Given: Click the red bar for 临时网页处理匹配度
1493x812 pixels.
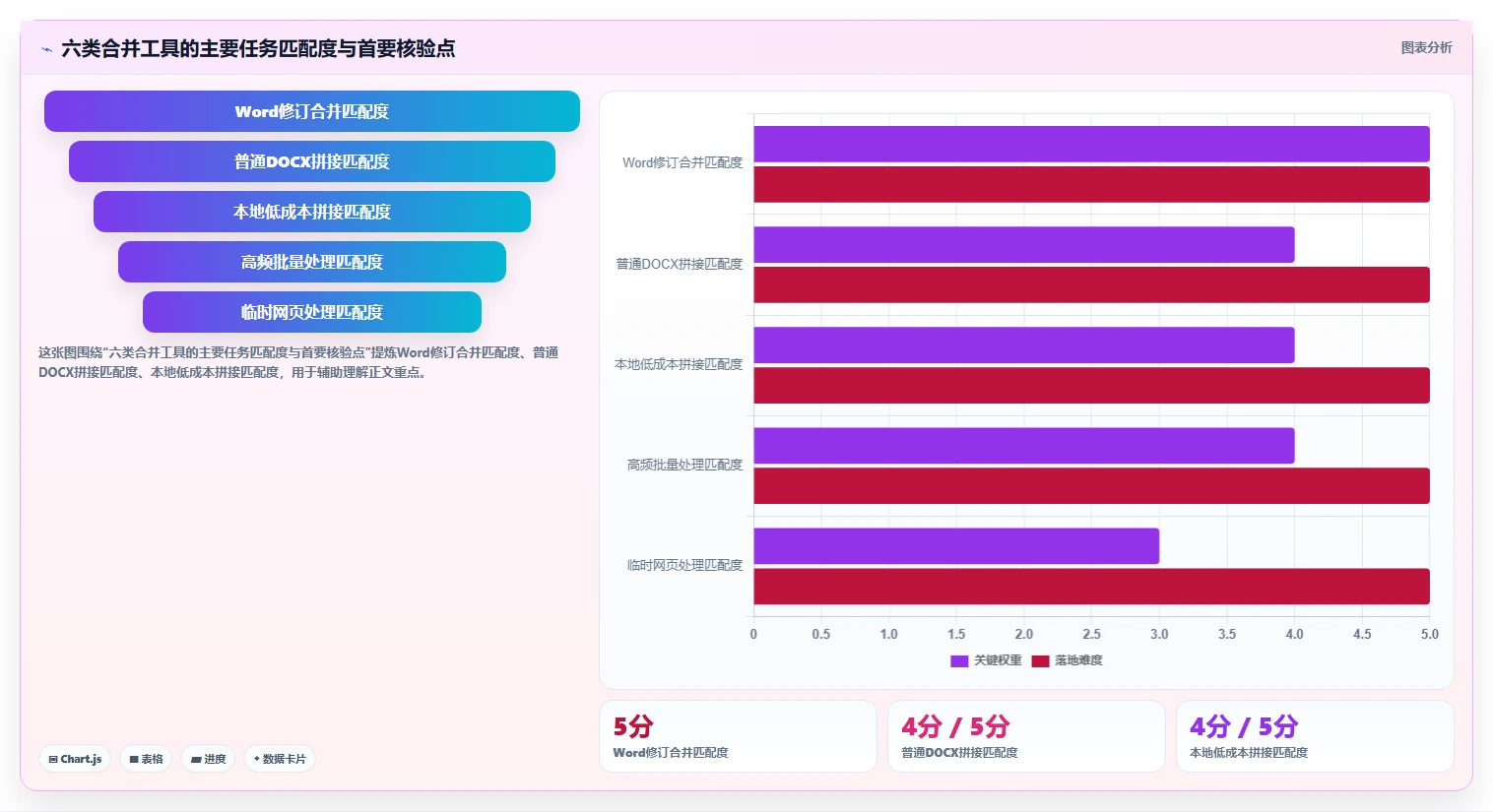Looking at the screenshot, I should 1091,587.
